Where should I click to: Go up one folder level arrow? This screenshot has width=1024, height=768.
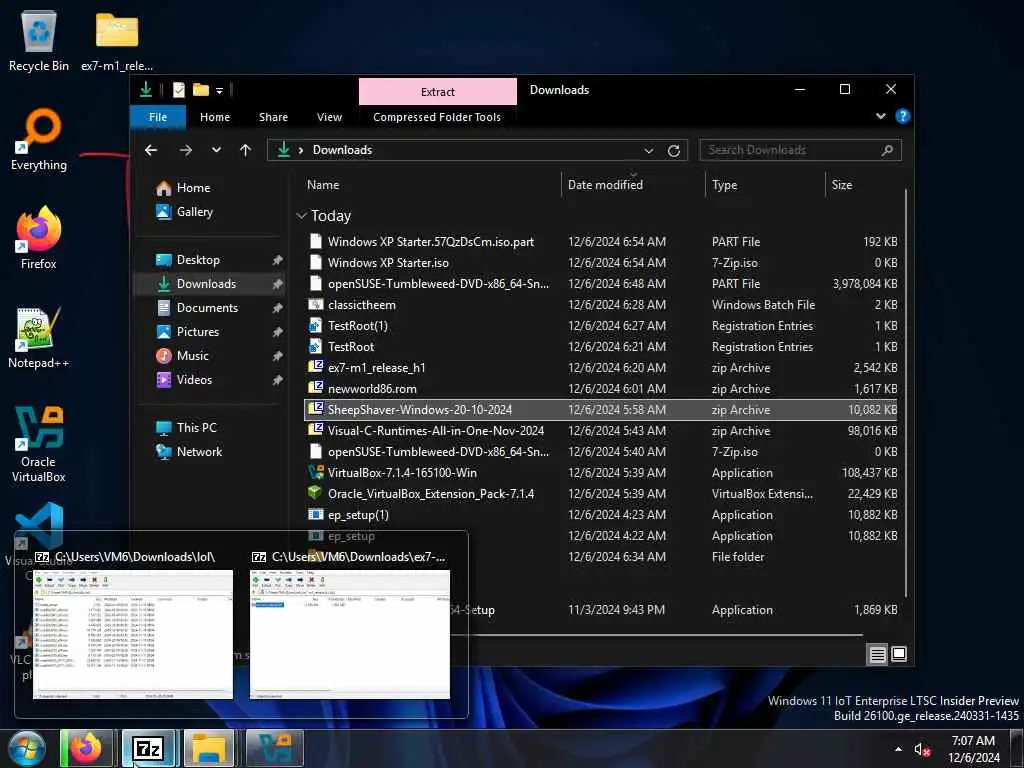246,150
